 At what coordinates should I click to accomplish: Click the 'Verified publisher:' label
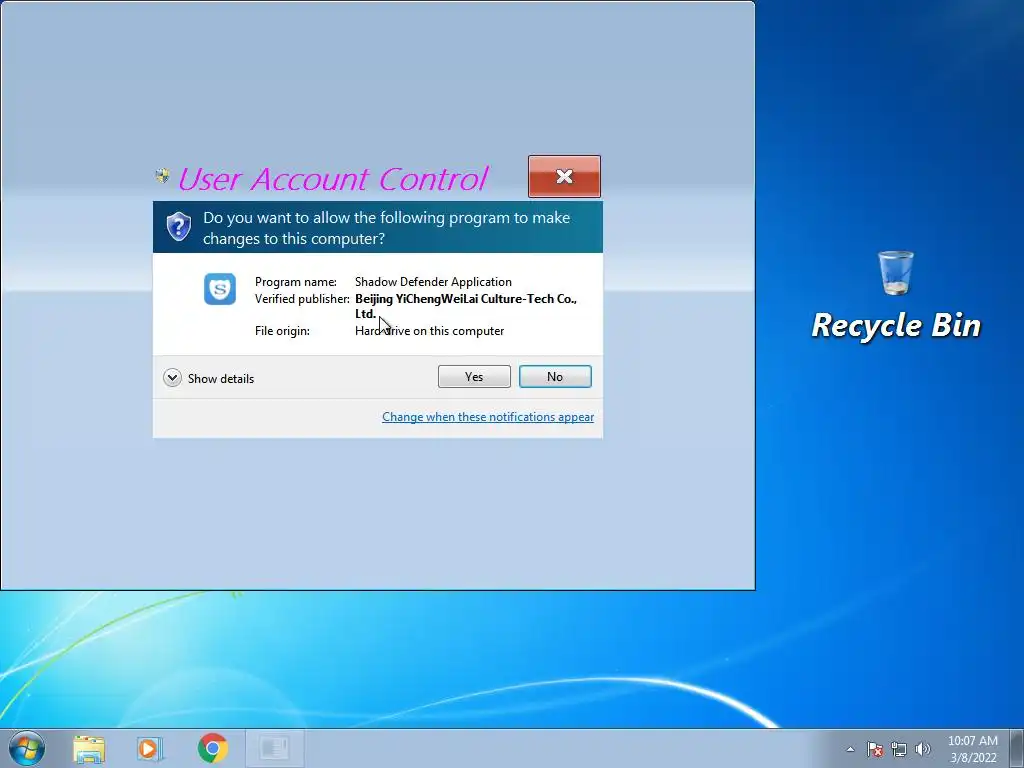coord(302,298)
